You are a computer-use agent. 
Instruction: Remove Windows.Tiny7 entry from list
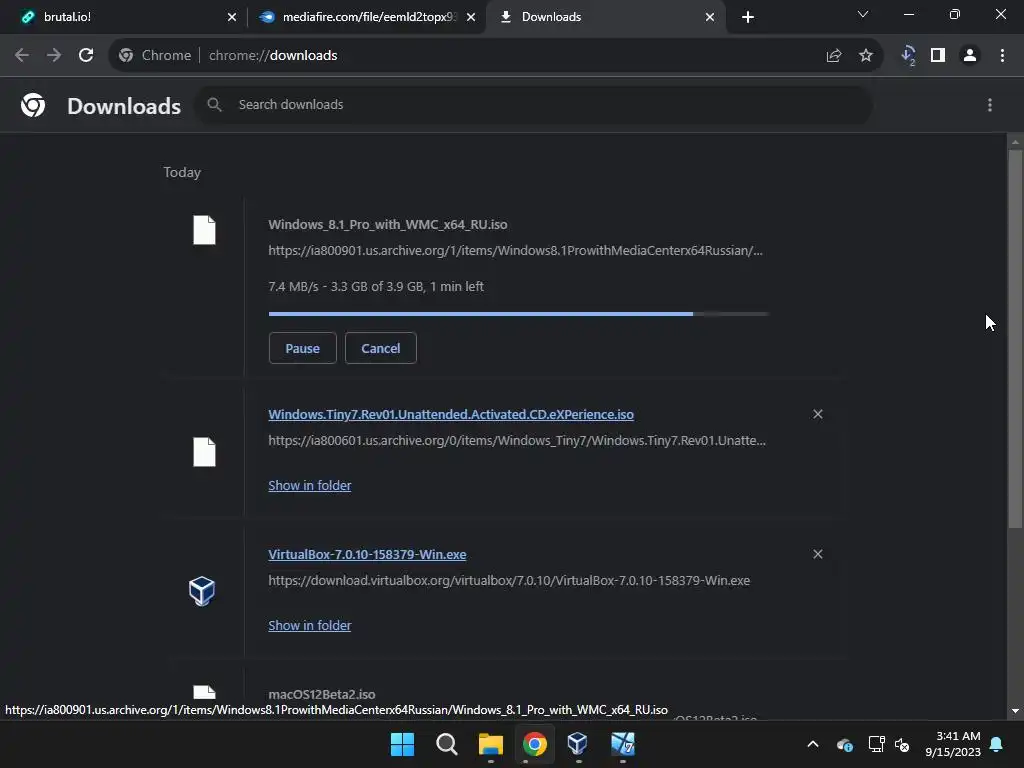[818, 414]
